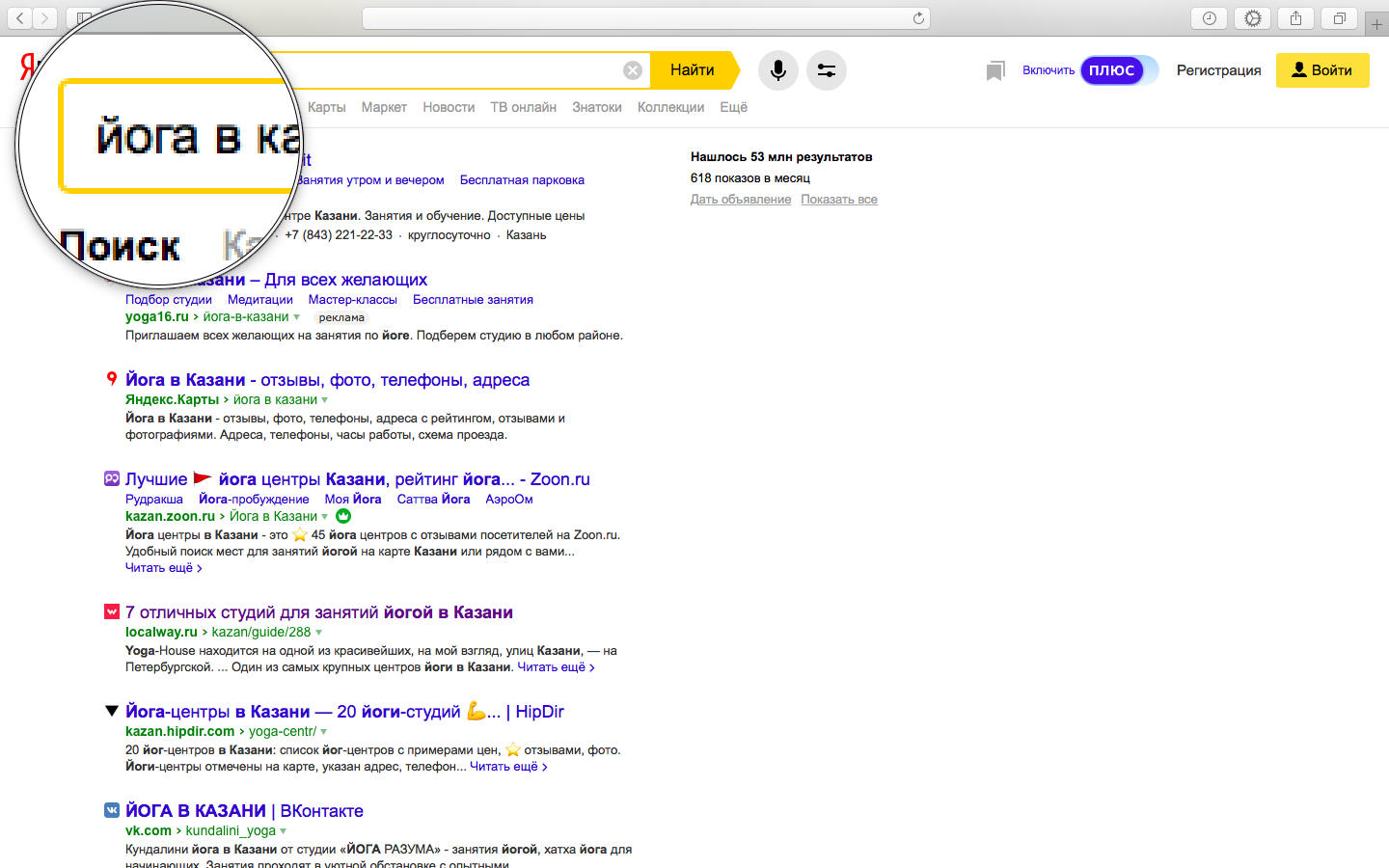Expand kazan.zoon.ru result menu arrow
Viewport: 1389px width, 868px height.
click(325, 517)
